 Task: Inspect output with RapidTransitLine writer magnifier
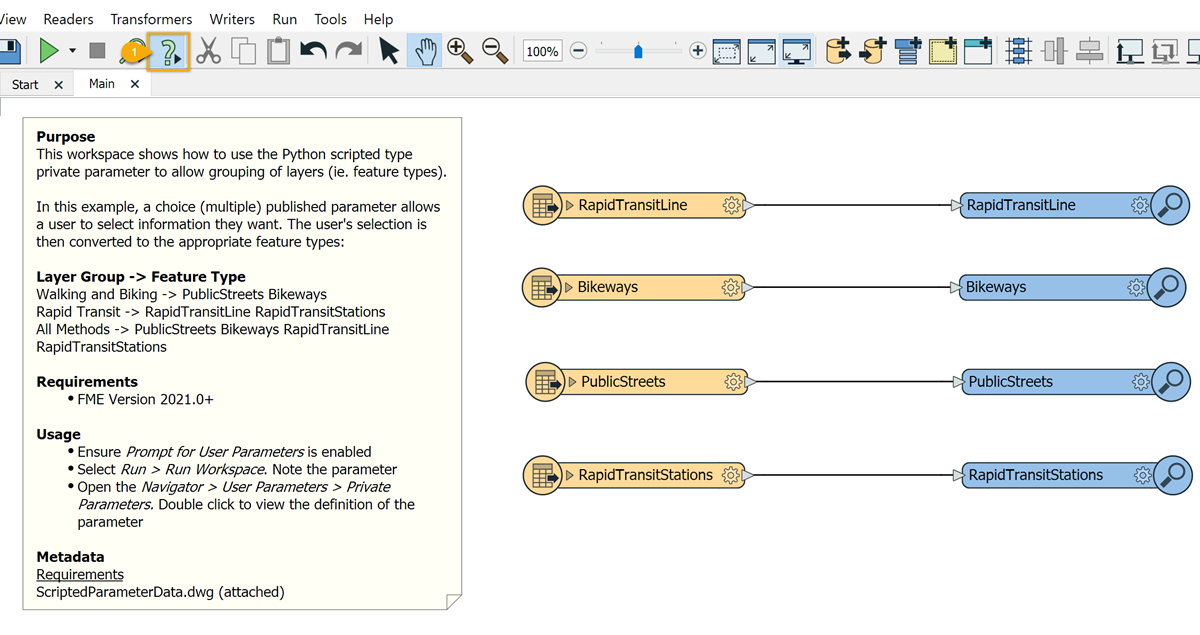1169,205
